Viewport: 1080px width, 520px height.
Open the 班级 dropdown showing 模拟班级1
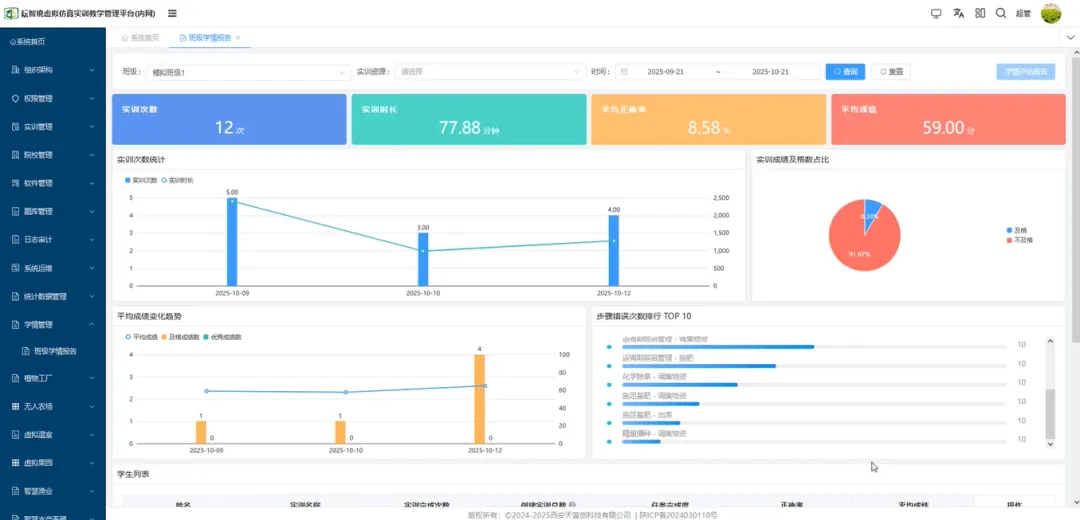click(x=248, y=72)
